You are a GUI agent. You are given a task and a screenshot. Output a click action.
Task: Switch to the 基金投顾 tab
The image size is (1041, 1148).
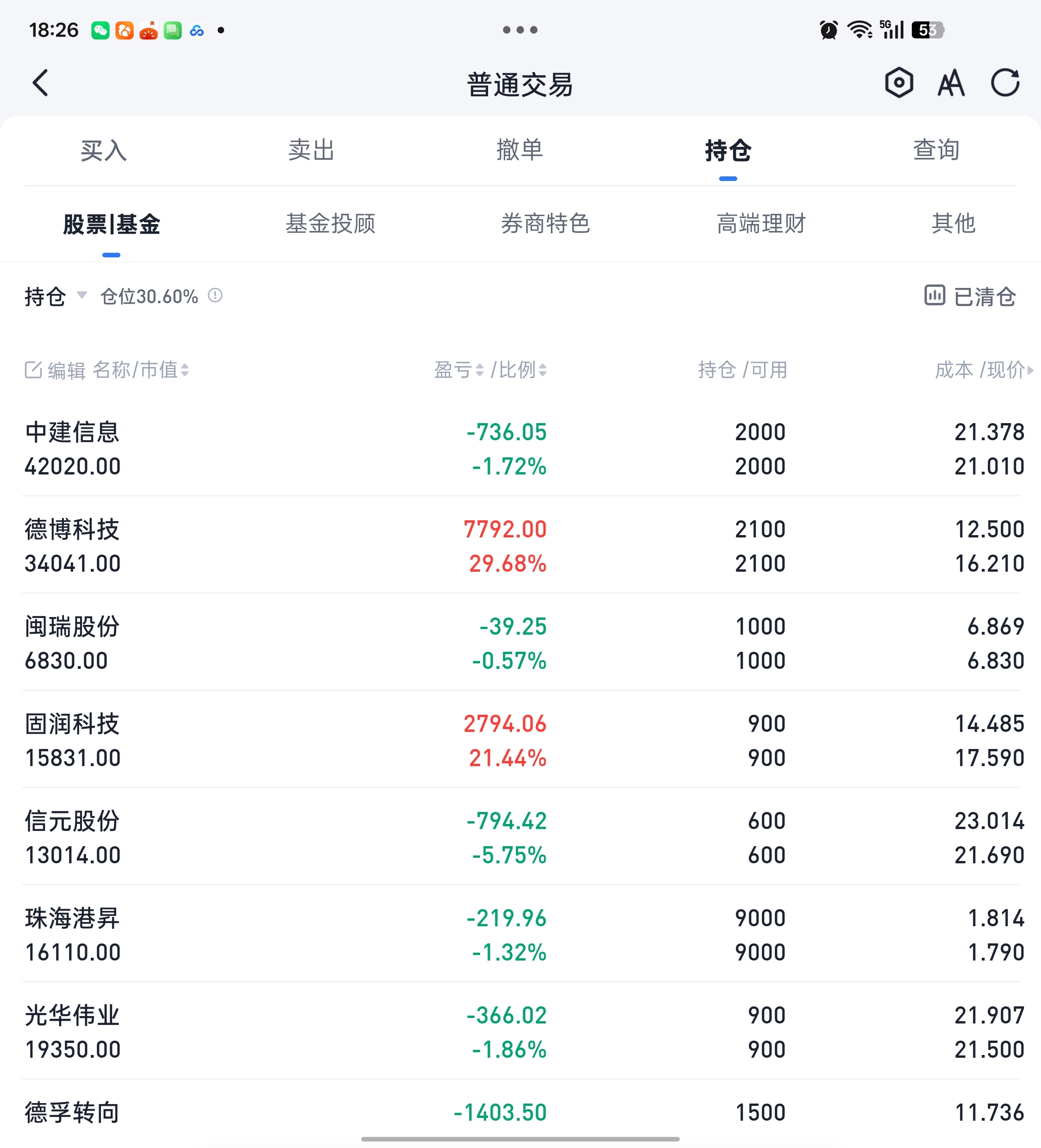coord(331,223)
